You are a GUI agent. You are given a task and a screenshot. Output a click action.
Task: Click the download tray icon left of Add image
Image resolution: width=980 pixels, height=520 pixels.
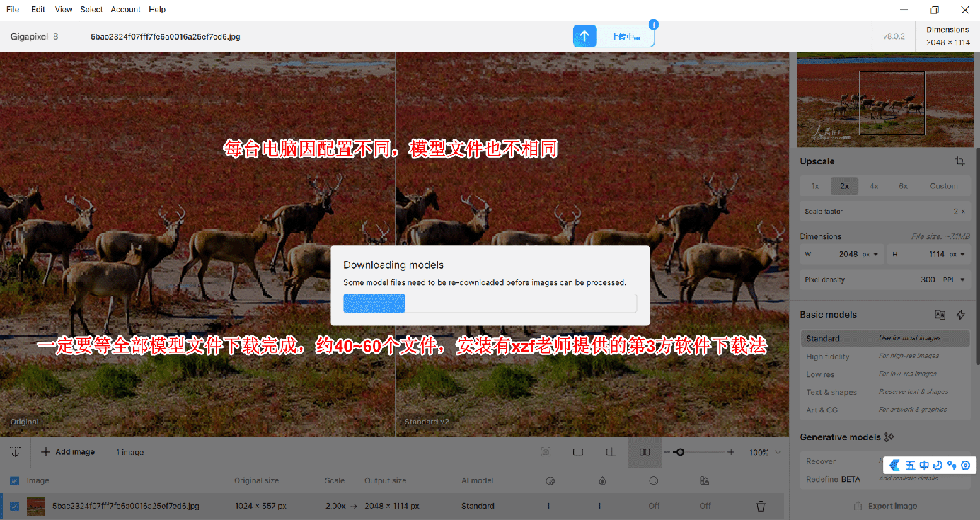click(x=16, y=452)
